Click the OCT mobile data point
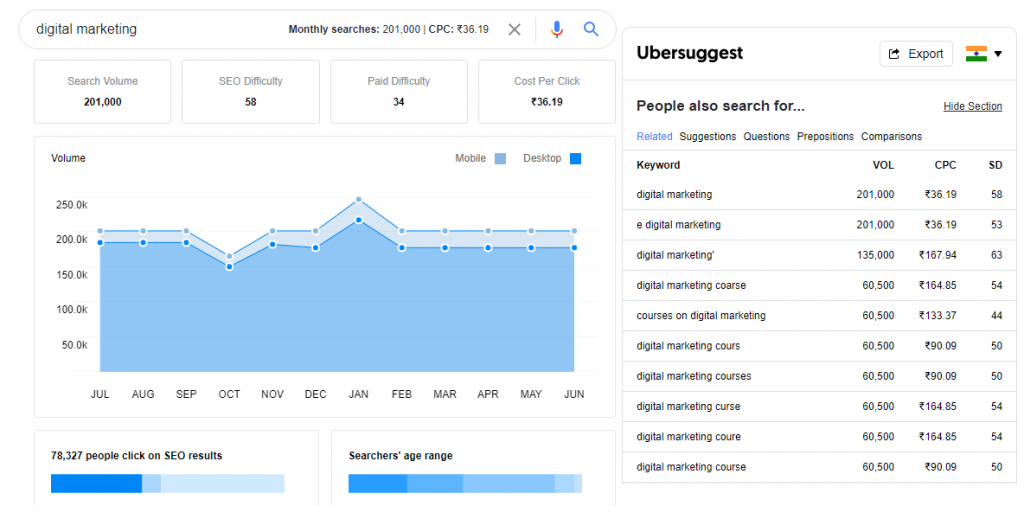 (229, 257)
